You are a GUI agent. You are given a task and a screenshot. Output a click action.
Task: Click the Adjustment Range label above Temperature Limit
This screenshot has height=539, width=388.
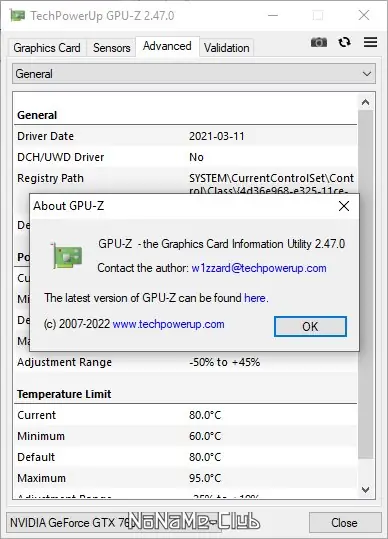pyautogui.click(x=64, y=362)
